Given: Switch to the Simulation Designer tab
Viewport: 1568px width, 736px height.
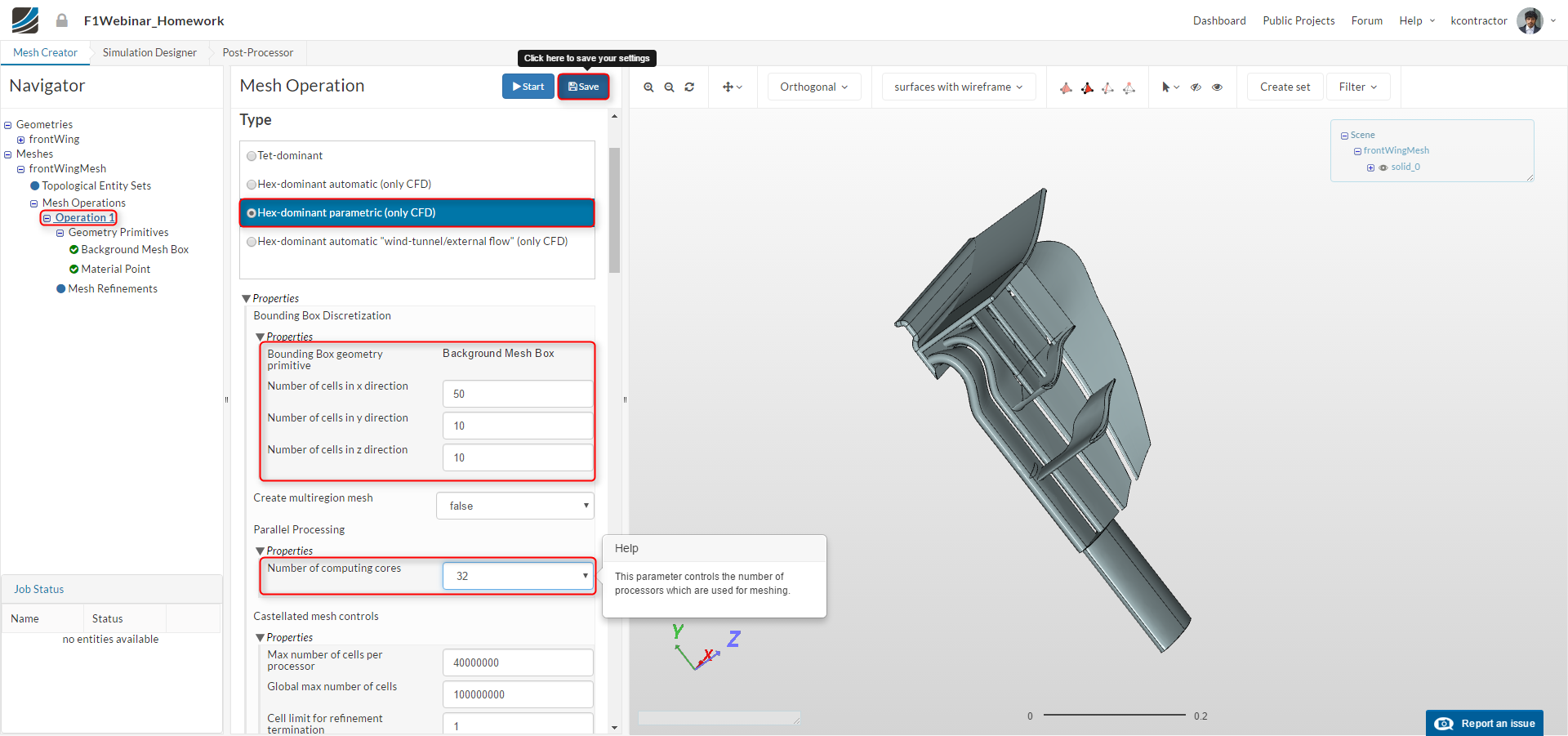Looking at the screenshot, I should (x=149, y=53).
